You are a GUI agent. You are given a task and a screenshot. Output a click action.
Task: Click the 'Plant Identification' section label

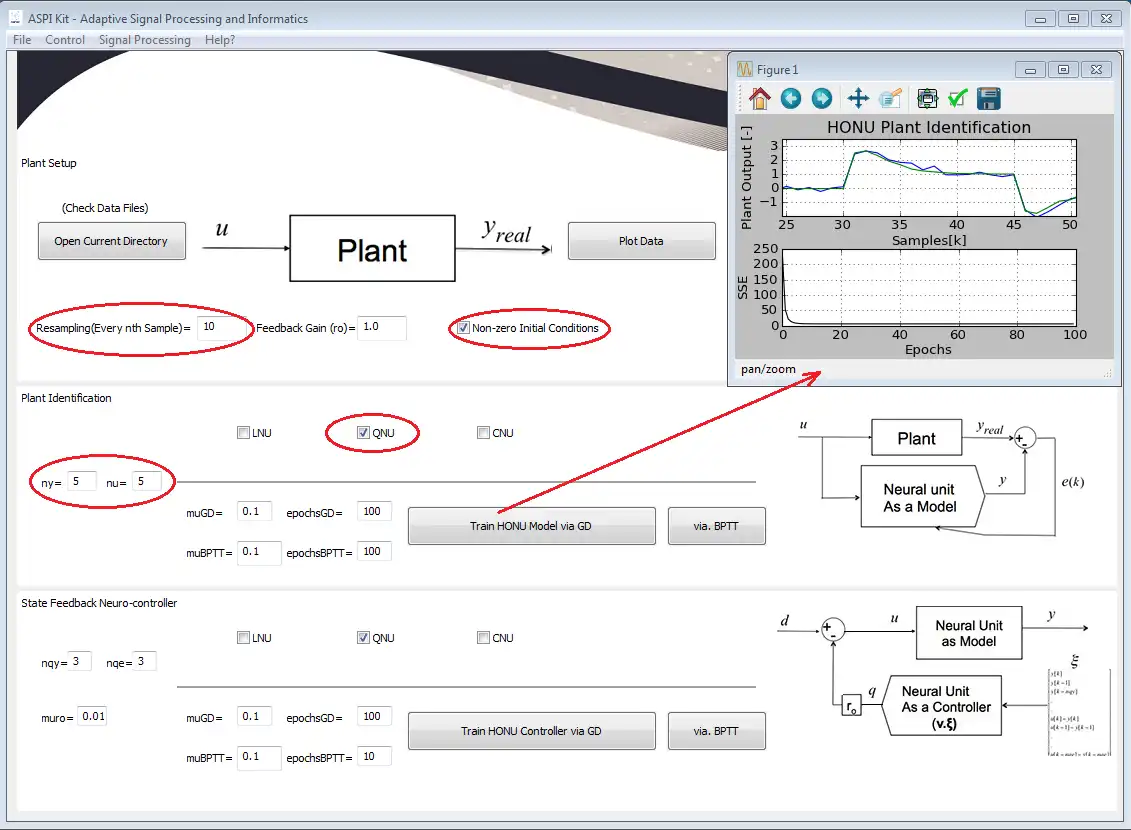[66, 398]
